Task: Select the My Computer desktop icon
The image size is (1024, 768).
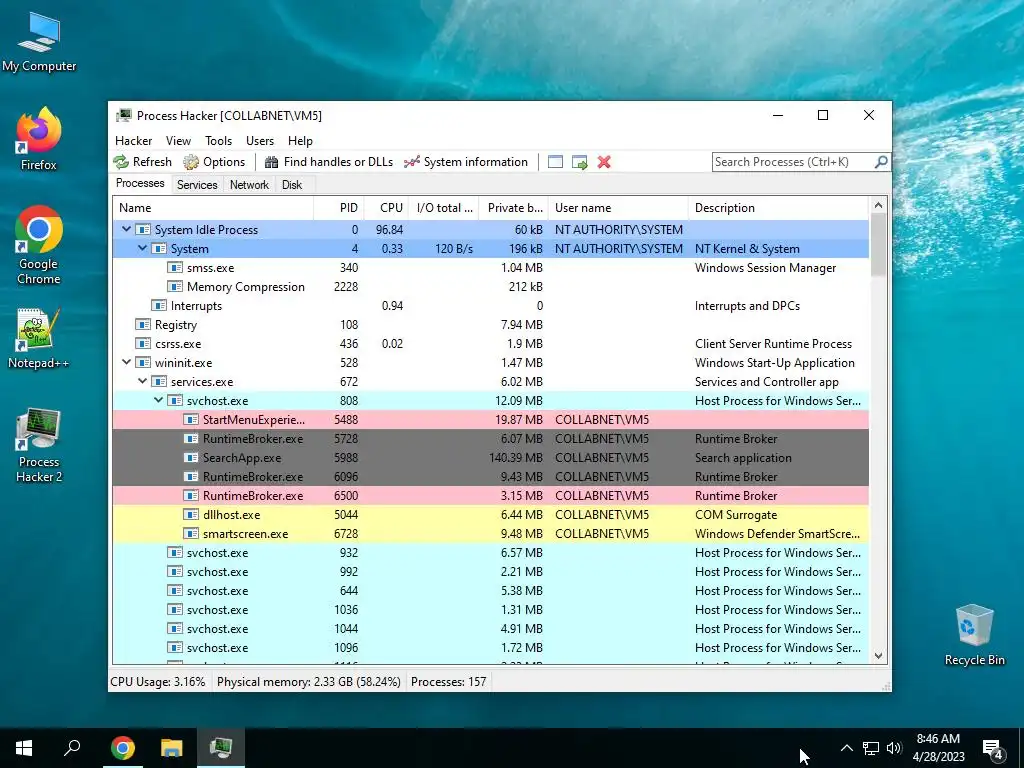Action: 39,41
